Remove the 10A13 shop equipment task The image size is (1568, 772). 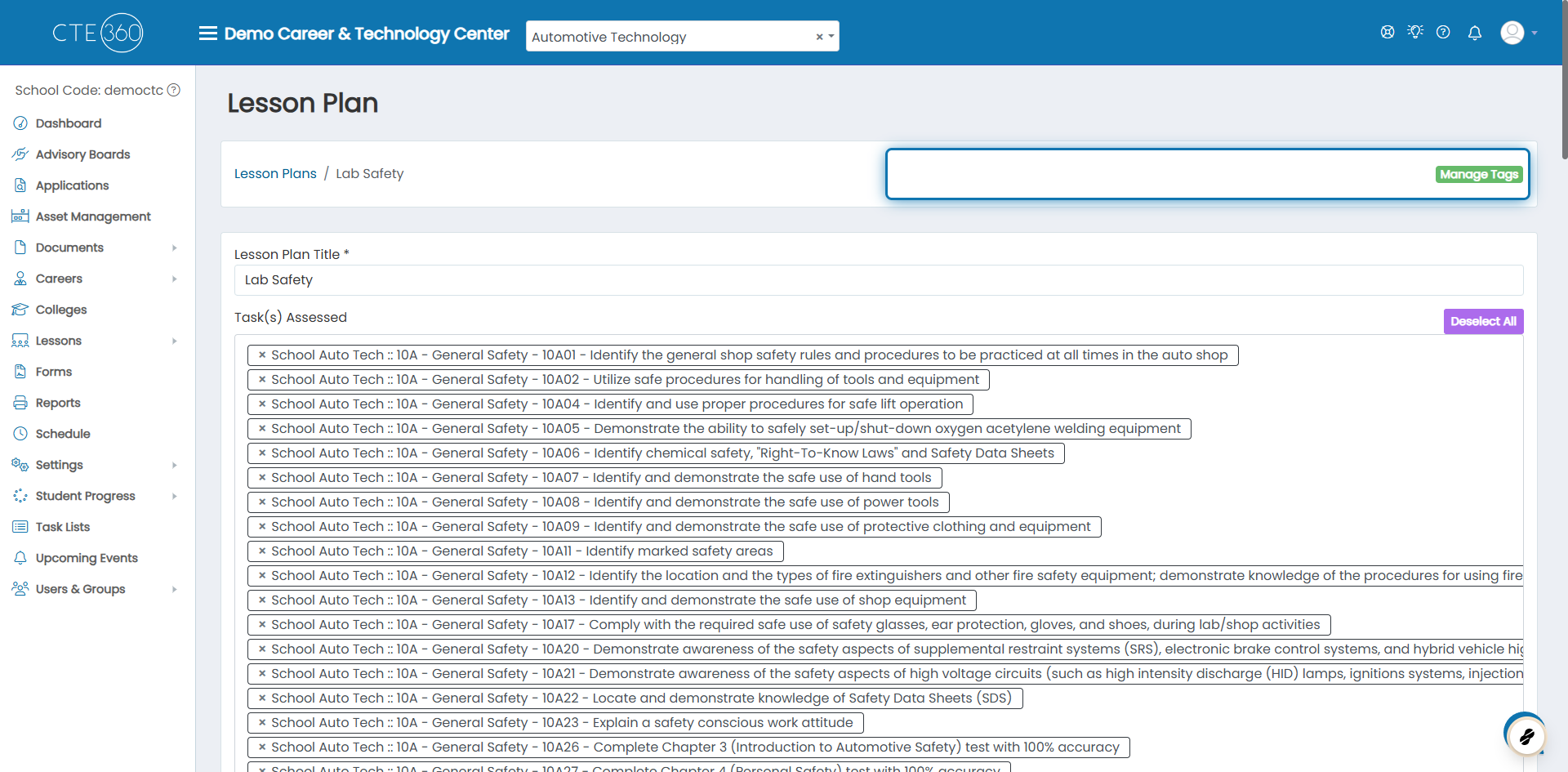tap(262, 600)
